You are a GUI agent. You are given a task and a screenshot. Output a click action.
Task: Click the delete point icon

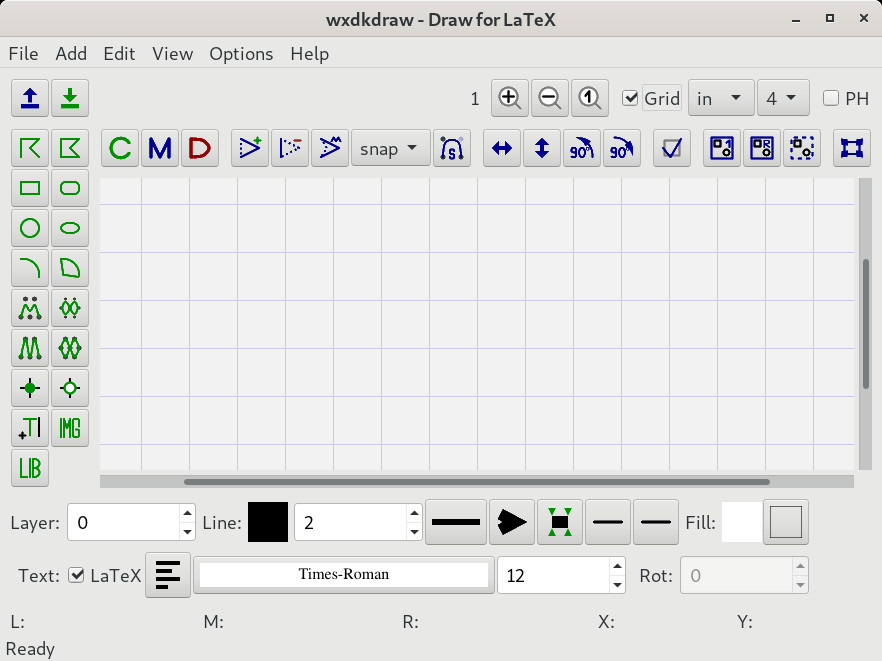[x=290, y=149]
